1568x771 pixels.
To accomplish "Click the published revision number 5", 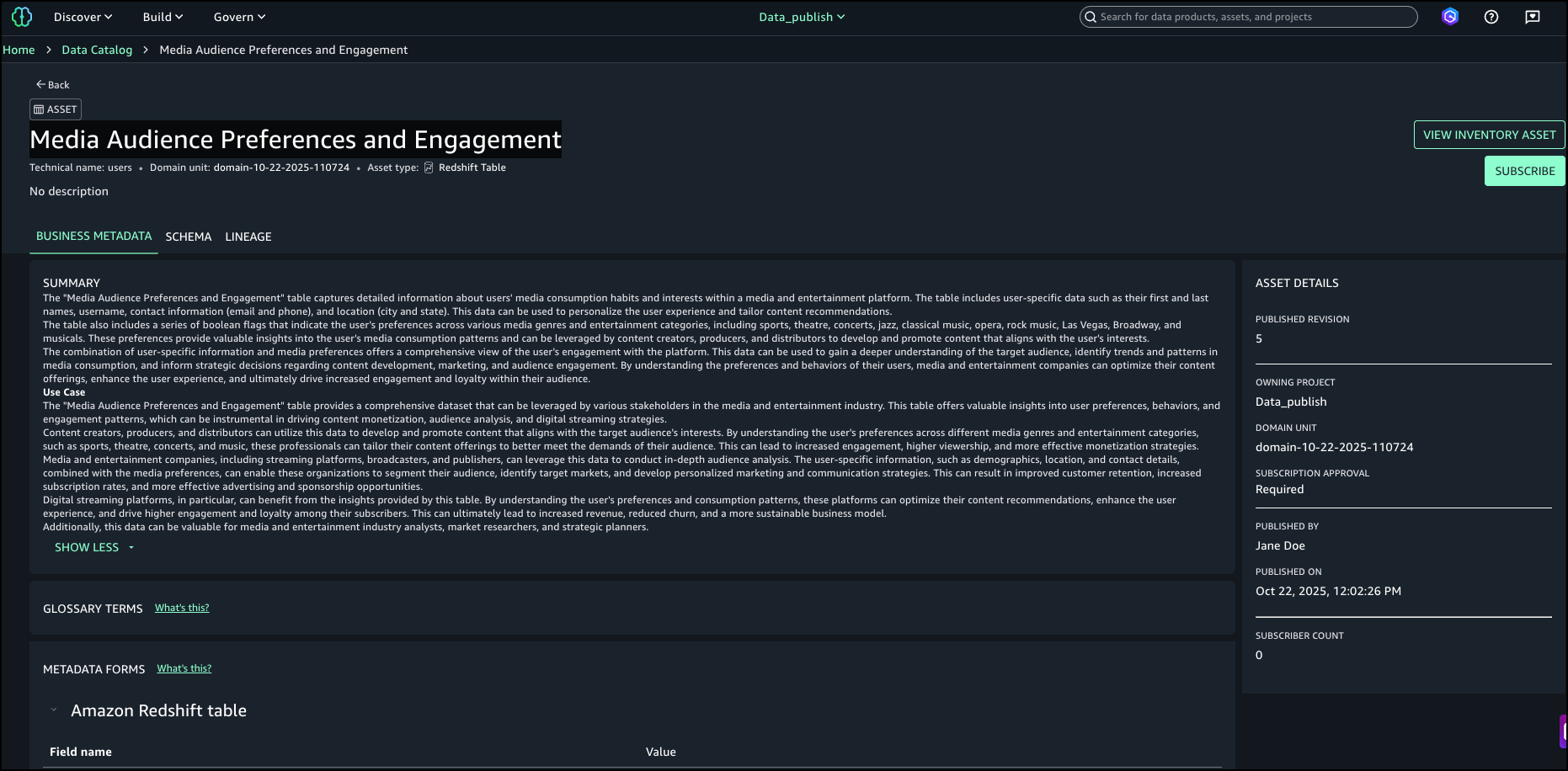I will 1259,338.
